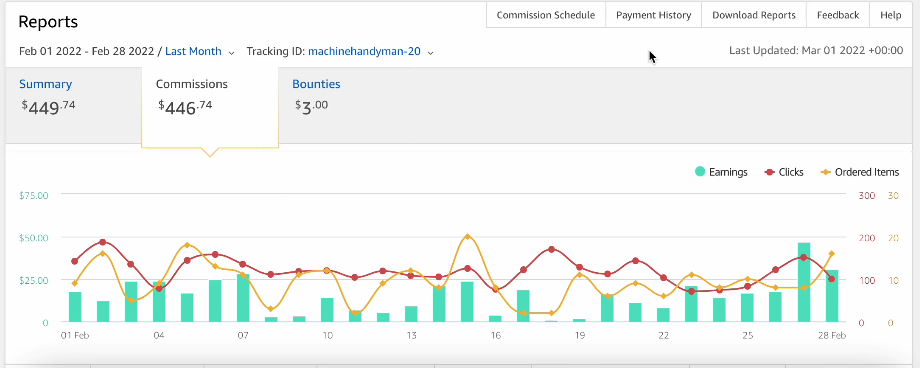Click the Clicks data point on 18 Feb
Viewport: 920px width, 368px height.
(x=551, y=249)
